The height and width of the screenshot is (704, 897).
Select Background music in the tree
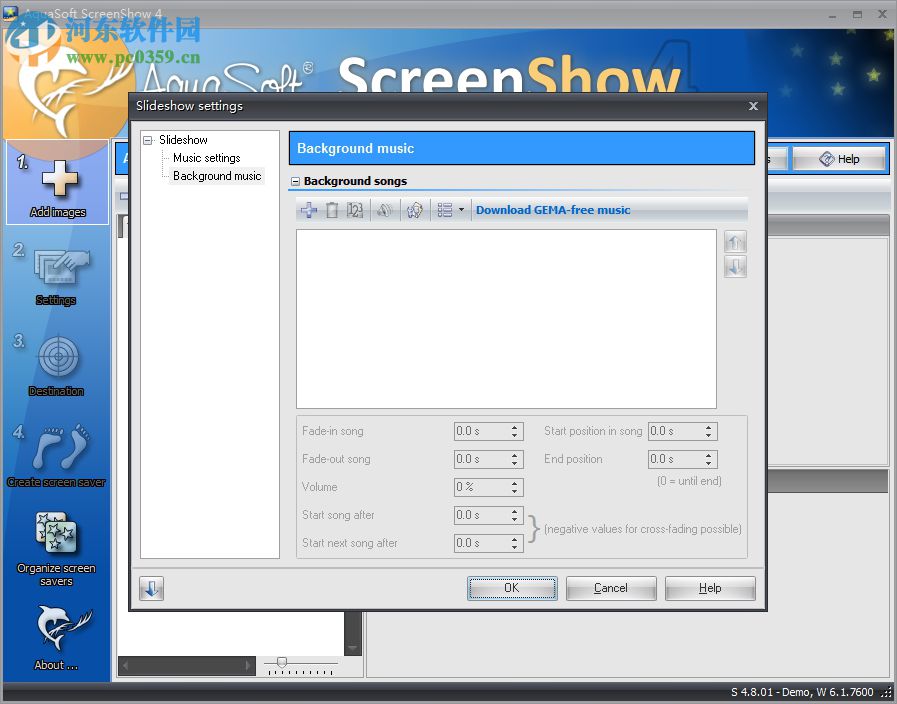219,176
